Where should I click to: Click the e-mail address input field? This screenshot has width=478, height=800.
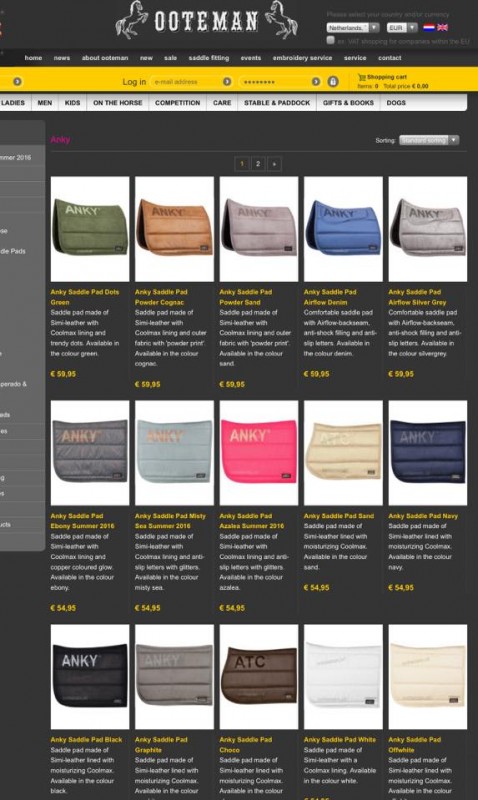tap(187, 82)
